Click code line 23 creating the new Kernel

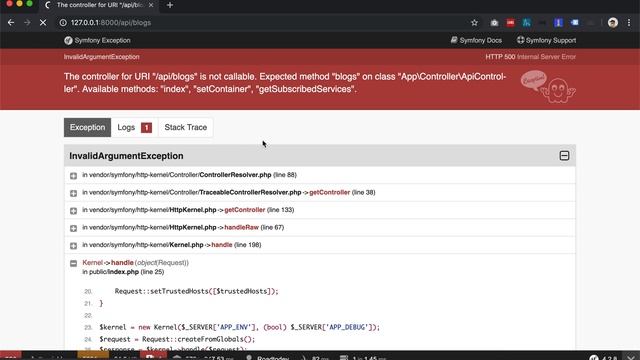(240, 327)
